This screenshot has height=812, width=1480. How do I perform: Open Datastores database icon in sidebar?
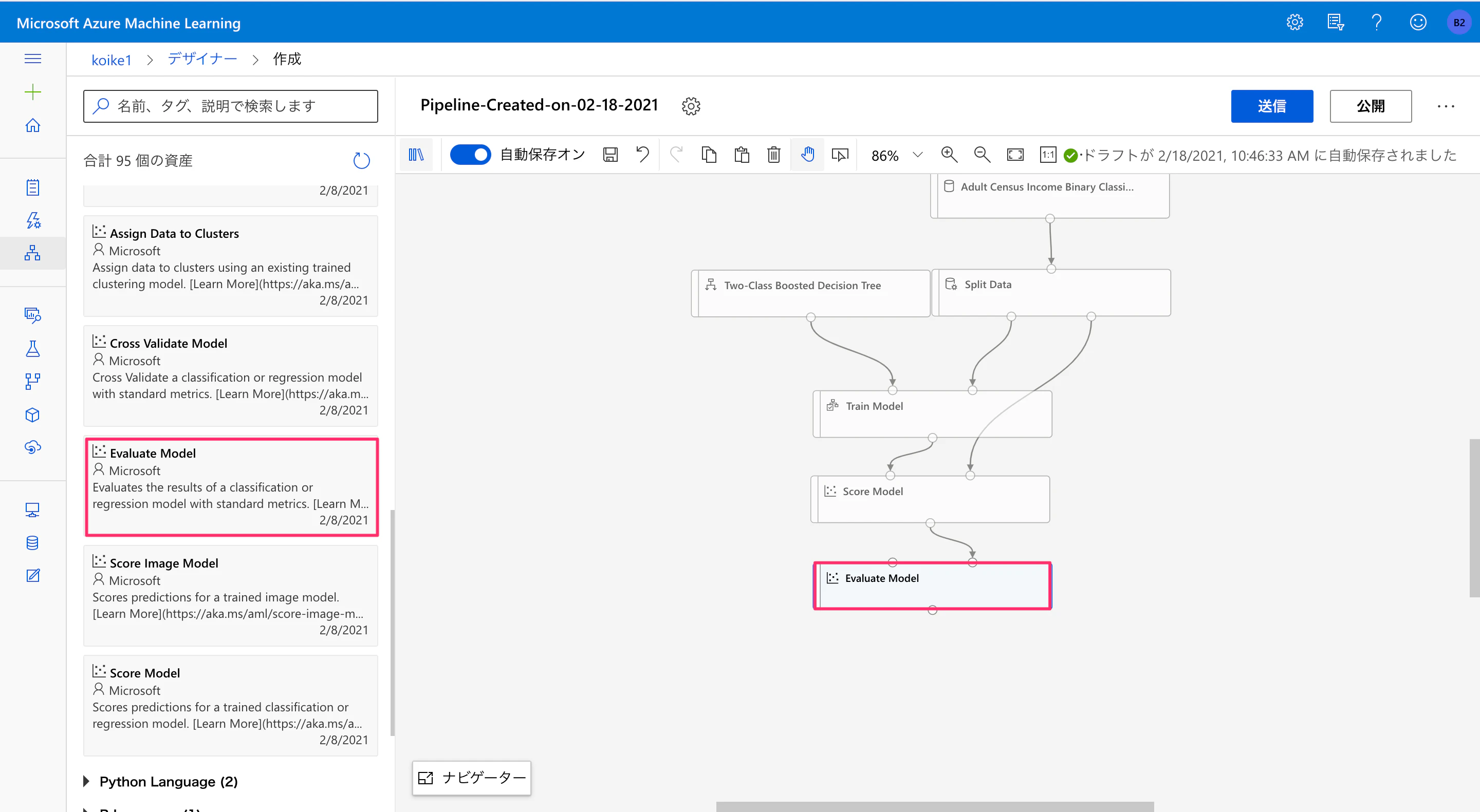(x=33, y=543)
